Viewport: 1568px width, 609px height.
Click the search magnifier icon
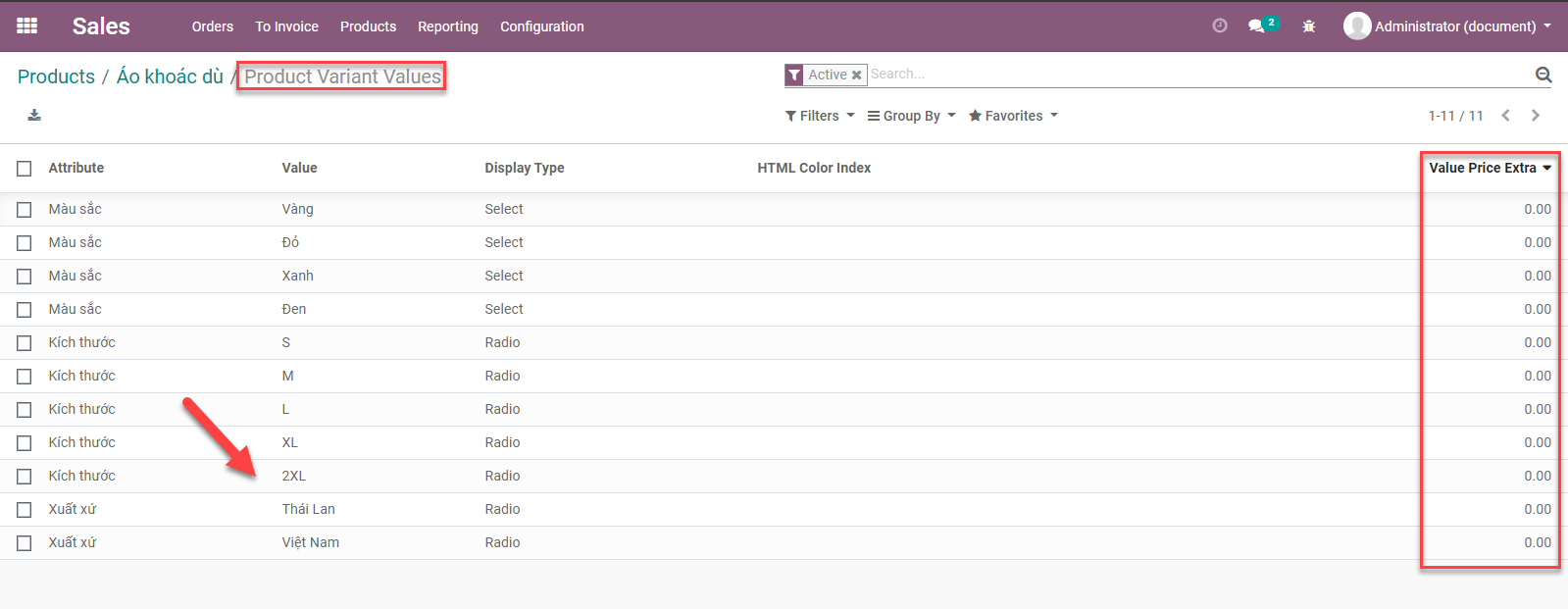pyautogui.click(x=1543, y=75)
